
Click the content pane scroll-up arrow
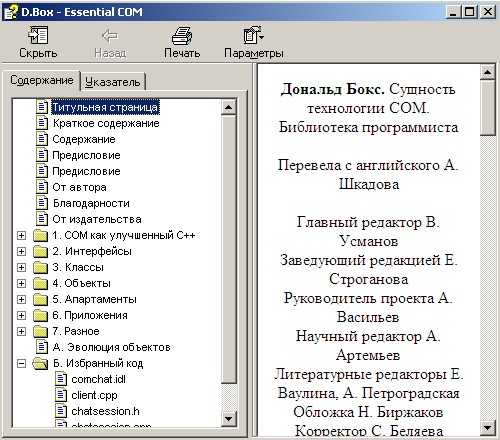pyautogui.click(x=488, y=72)
